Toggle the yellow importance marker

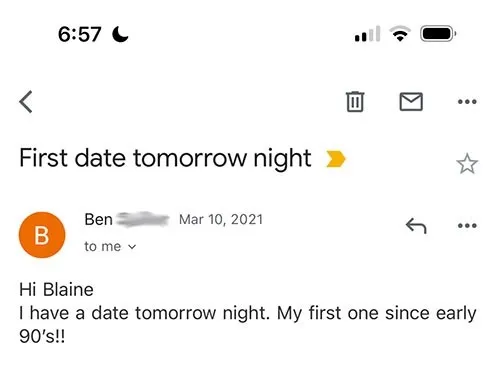pyautogui.click(x=336, y=159)
